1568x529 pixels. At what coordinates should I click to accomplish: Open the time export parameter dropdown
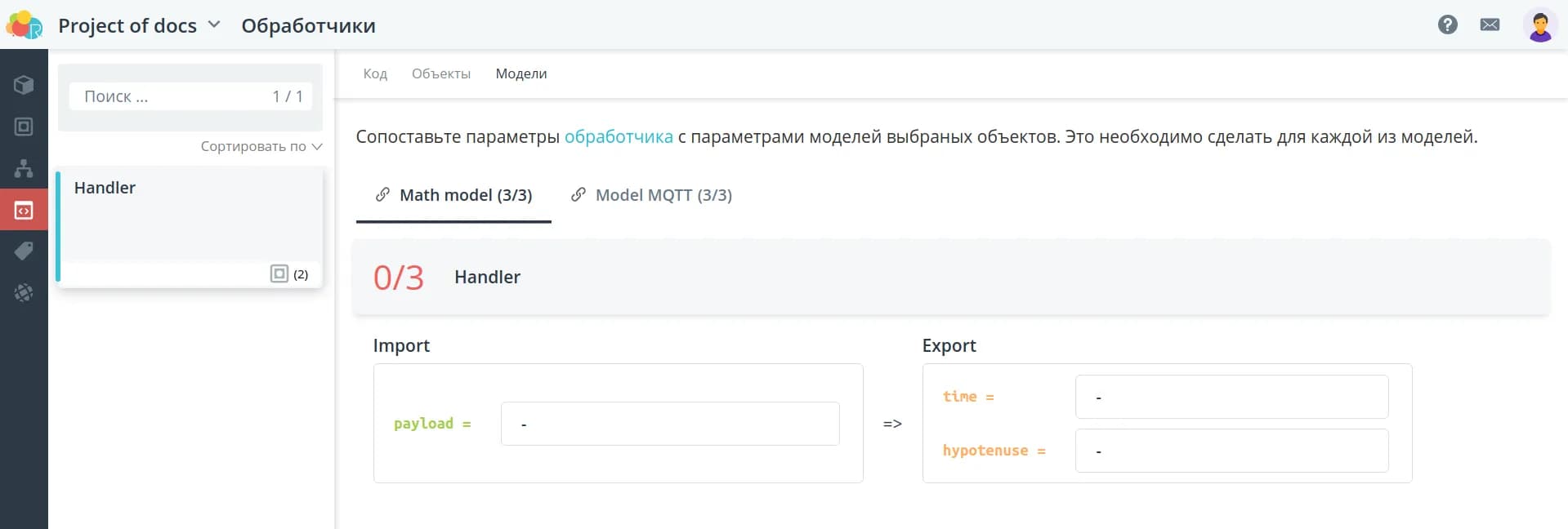pyautogui.click(x=1231, y=397)
